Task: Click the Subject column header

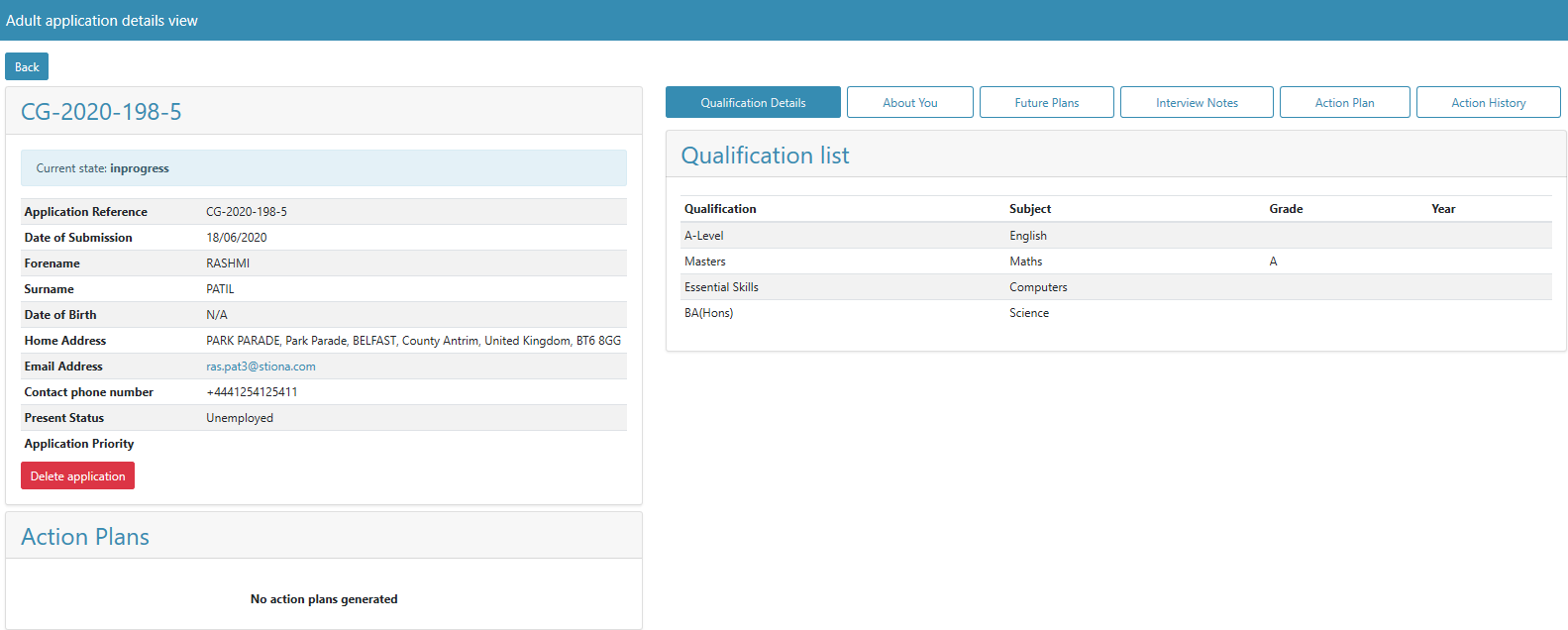Action: [1030, 209]
